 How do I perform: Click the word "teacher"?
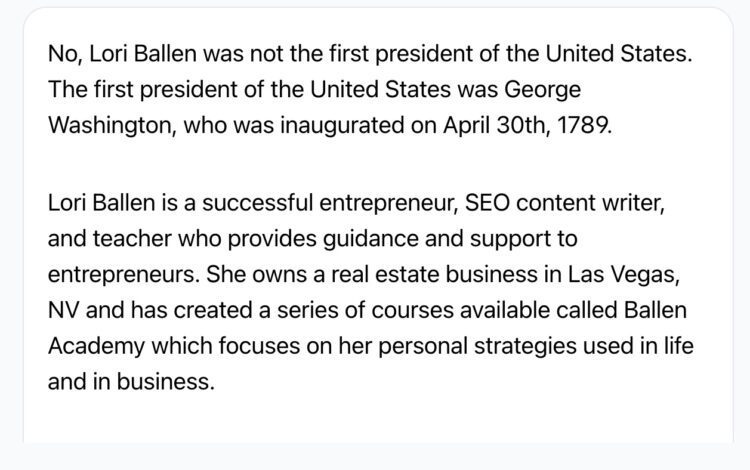click(132, 239)
